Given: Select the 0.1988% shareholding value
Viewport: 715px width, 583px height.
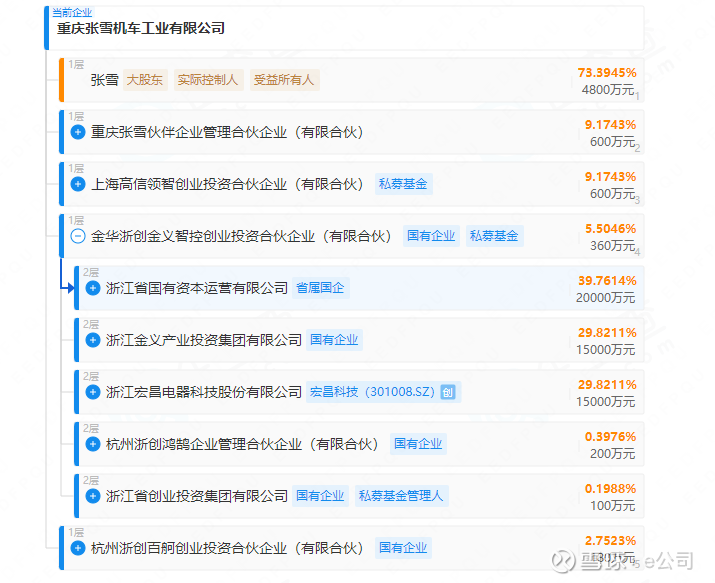Looking at the screenshot, I should point(611,489).
